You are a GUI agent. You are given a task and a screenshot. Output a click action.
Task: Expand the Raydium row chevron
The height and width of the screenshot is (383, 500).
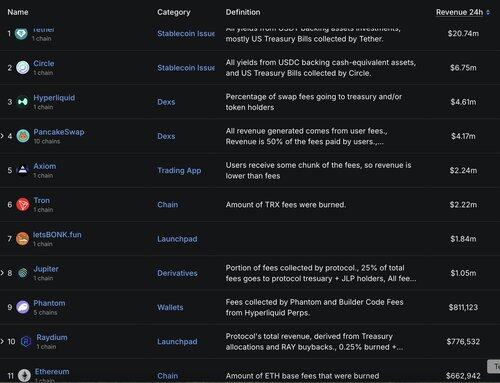click(2, 341)
